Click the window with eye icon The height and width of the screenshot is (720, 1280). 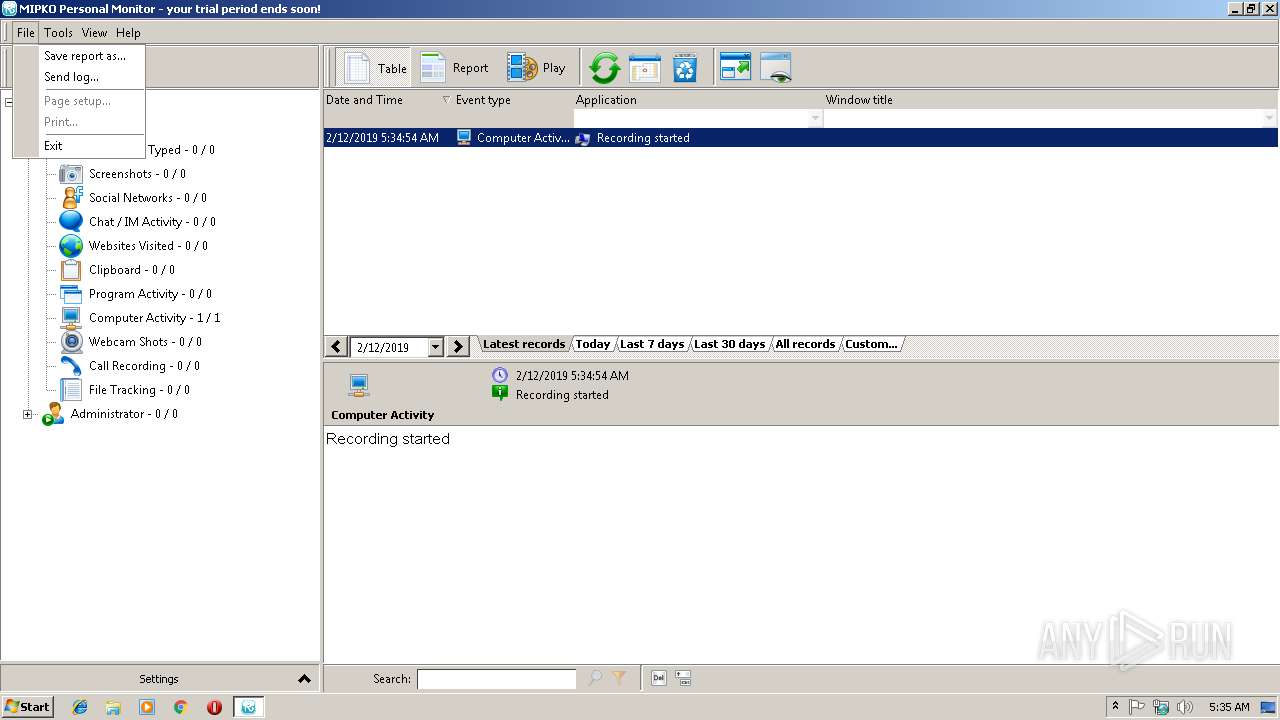tap(776, 68)
